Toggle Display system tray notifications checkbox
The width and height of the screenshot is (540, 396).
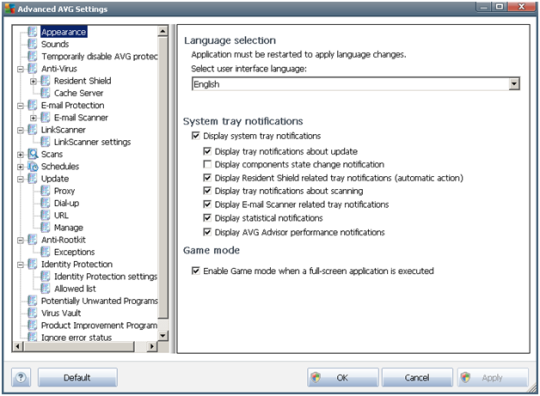[x=196, y=136]
